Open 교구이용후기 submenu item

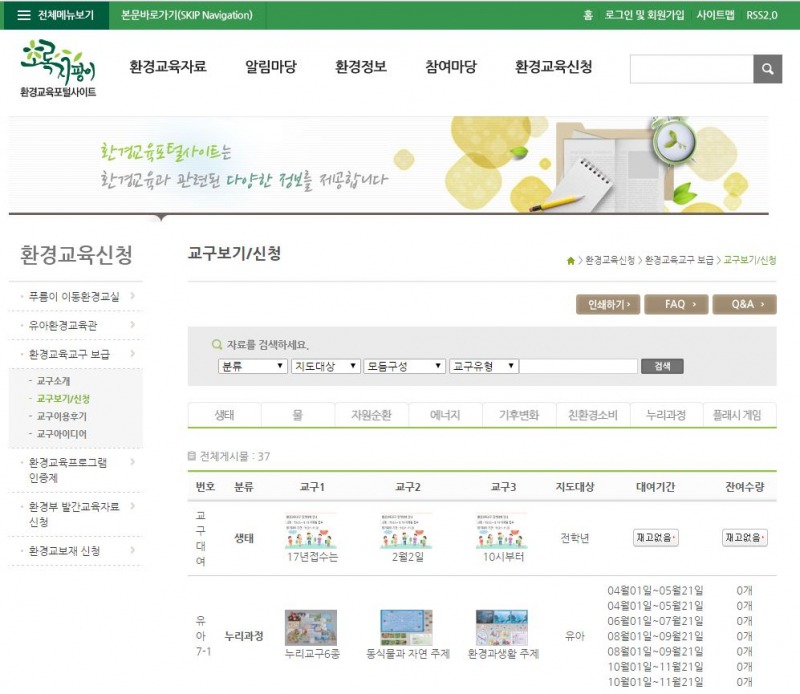[x=62, y=416]
